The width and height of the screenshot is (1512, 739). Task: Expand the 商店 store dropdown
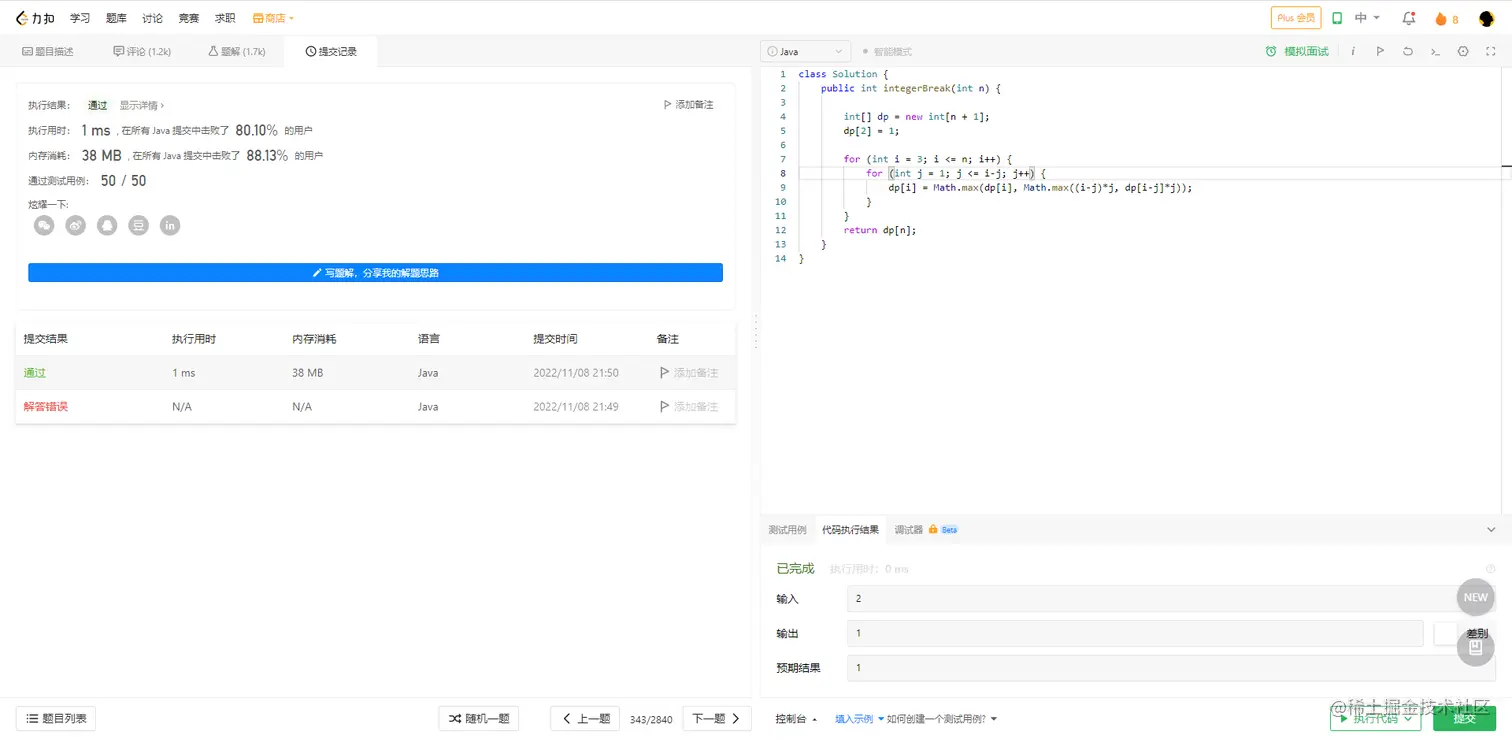(x=273, y=18)
